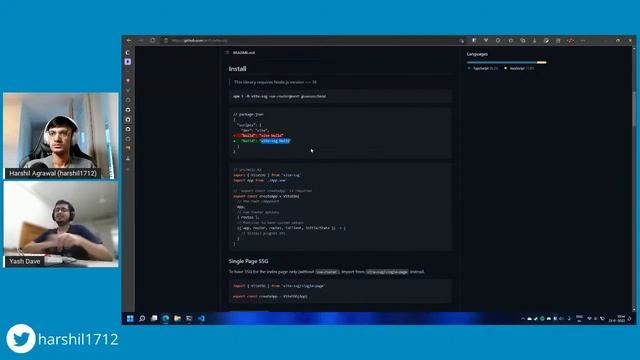Select the npm install command line

click(x=280, y=96)
